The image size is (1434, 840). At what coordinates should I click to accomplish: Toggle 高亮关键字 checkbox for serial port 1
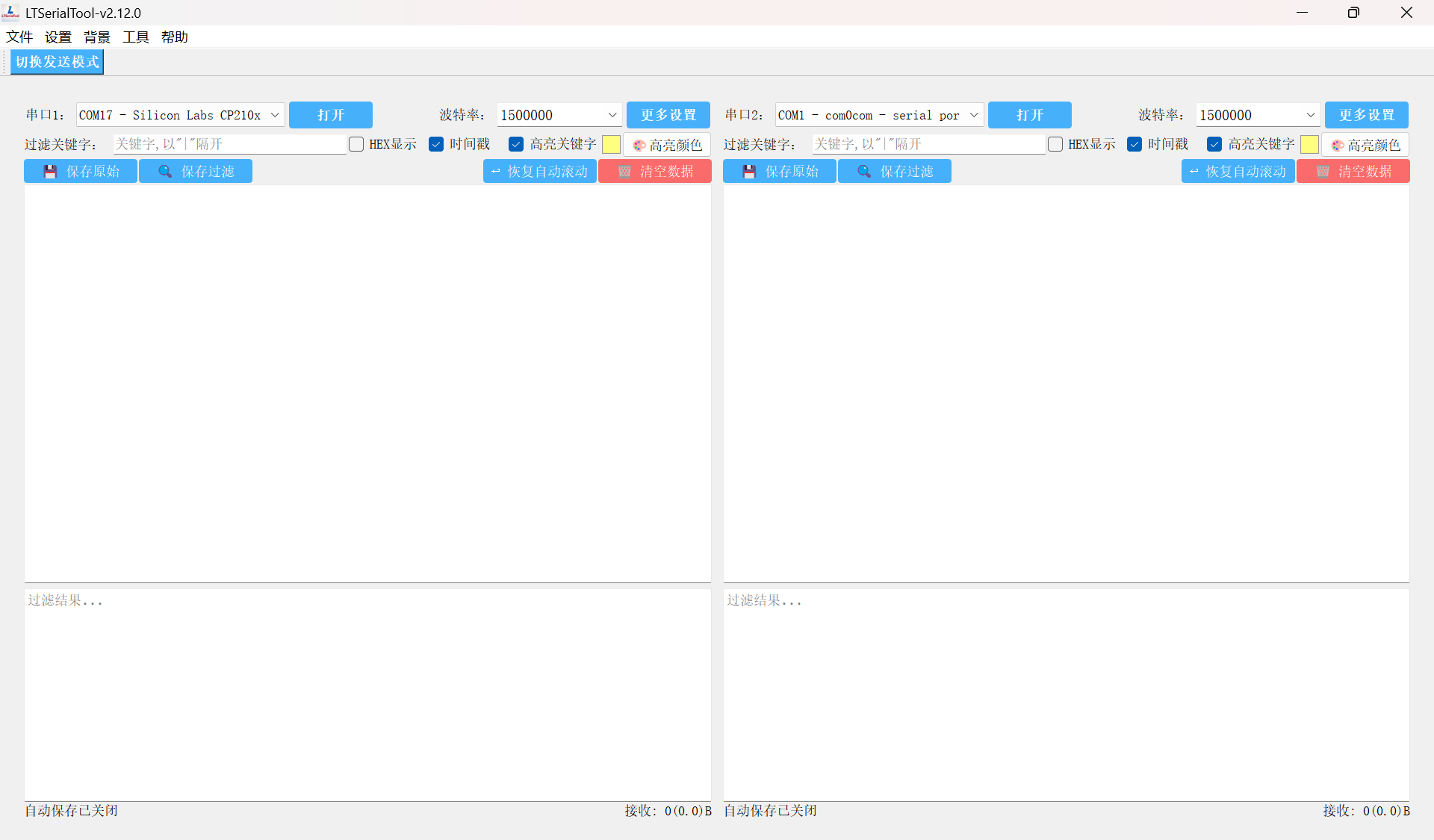point(516,144)
